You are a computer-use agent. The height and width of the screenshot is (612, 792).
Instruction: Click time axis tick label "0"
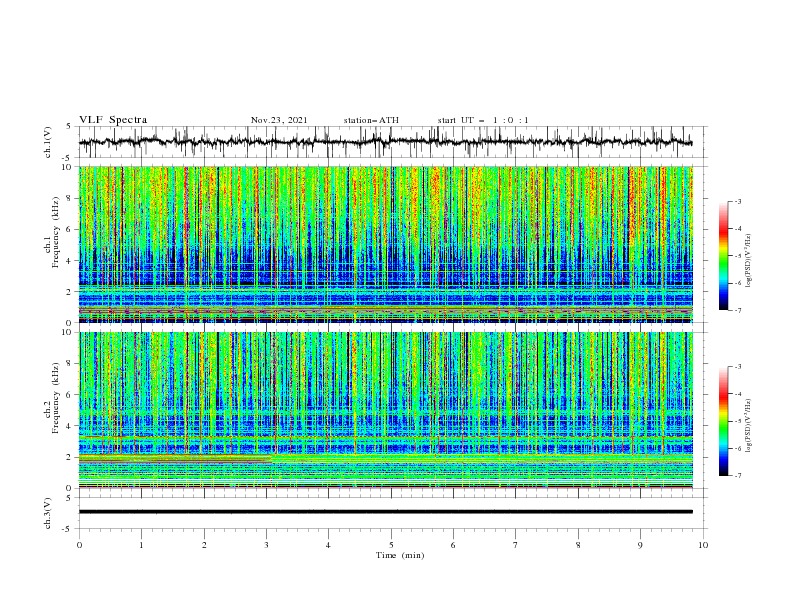pyautogui.click(x=79, y=545)
